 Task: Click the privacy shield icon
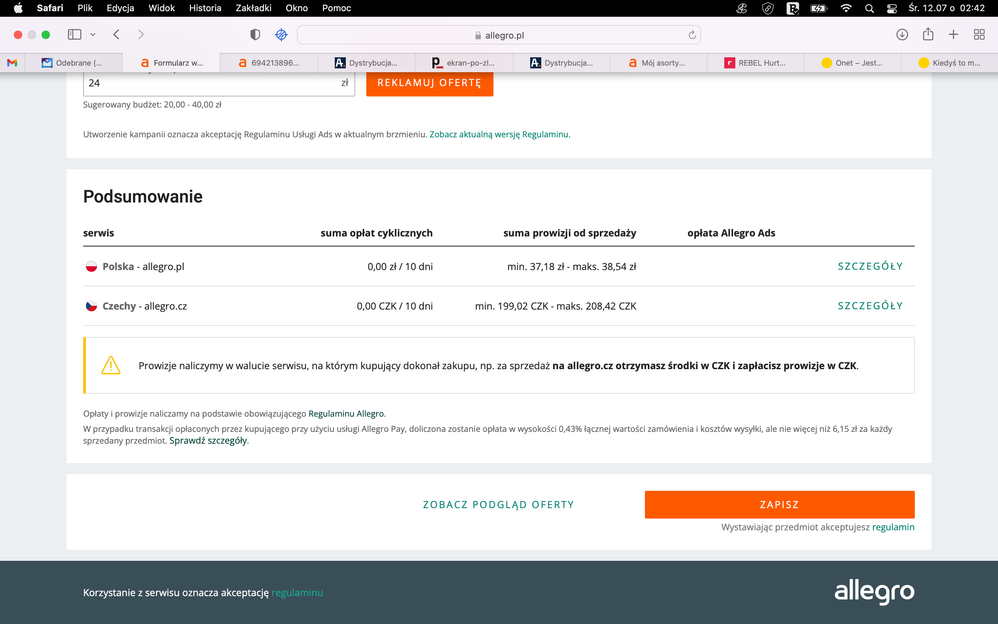pos(255,34)
